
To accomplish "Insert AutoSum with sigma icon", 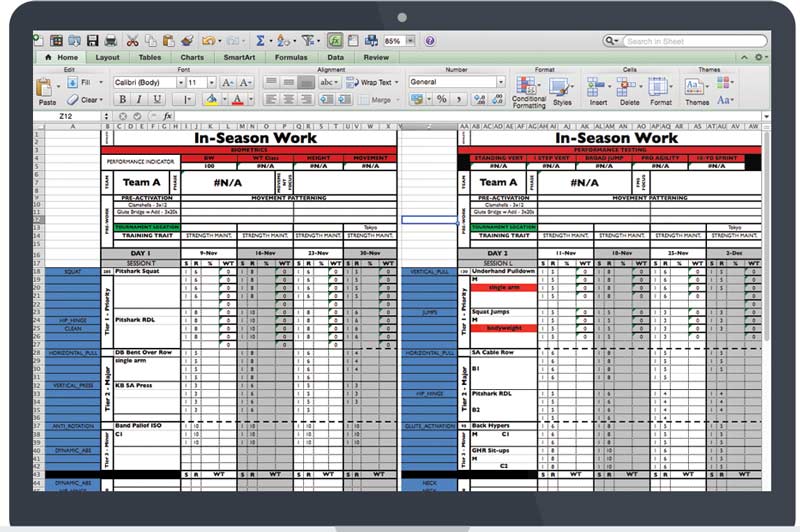I will [x=260, y=41].
